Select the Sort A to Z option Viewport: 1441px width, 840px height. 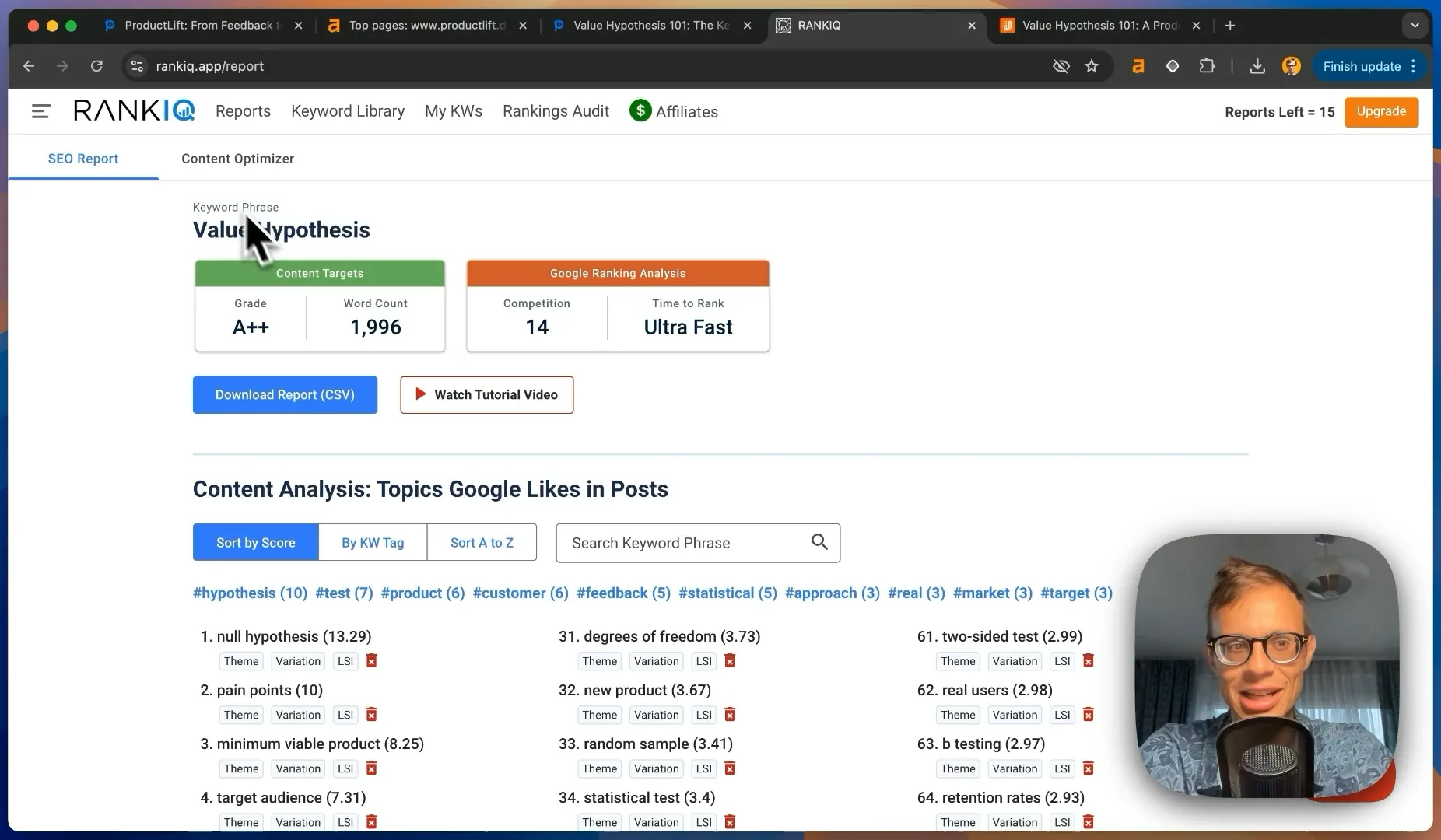pos(482,542)
